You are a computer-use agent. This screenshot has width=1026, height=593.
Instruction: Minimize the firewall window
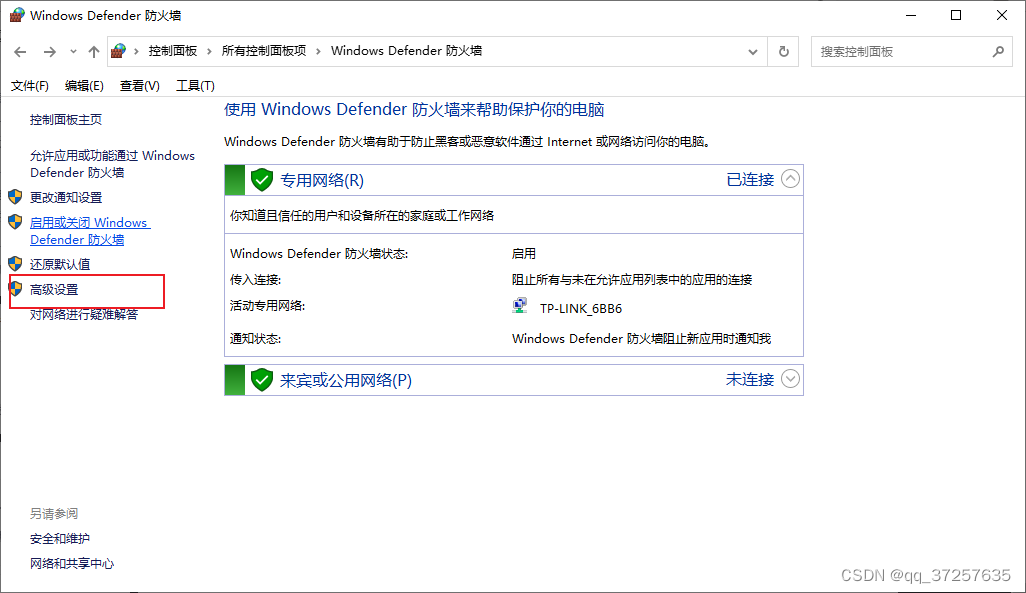coord(911,15)
